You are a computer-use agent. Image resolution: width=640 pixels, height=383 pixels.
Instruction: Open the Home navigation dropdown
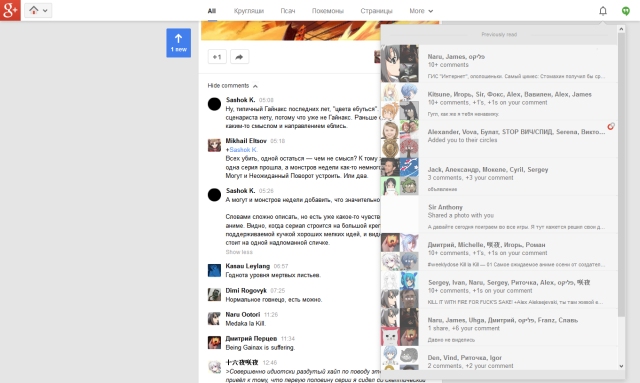38,11
